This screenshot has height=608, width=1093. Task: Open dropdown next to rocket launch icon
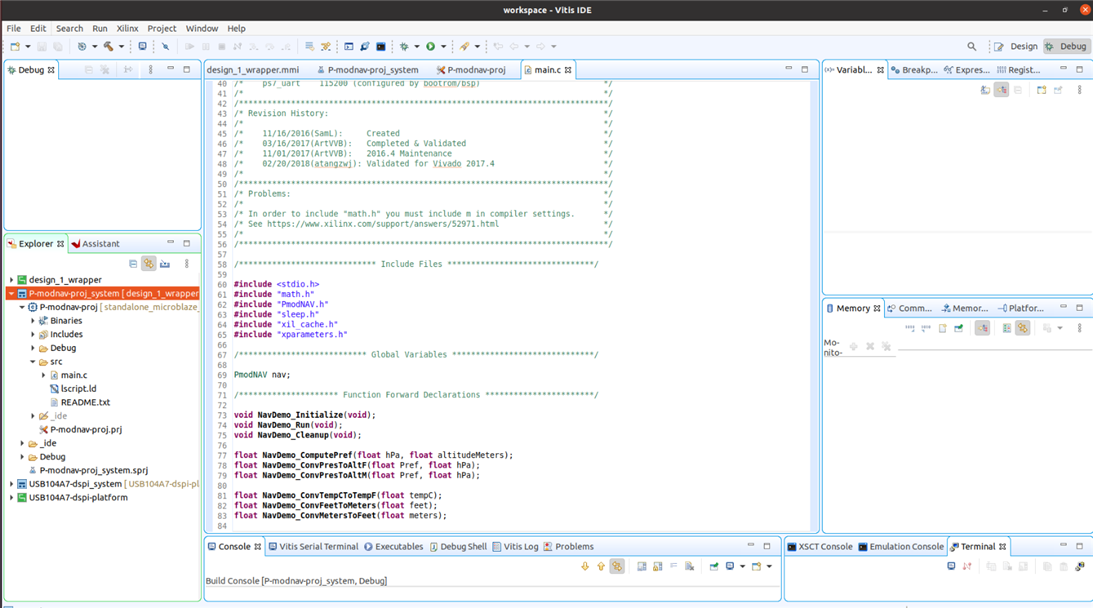pyautogui.click(x=477, y=47)
